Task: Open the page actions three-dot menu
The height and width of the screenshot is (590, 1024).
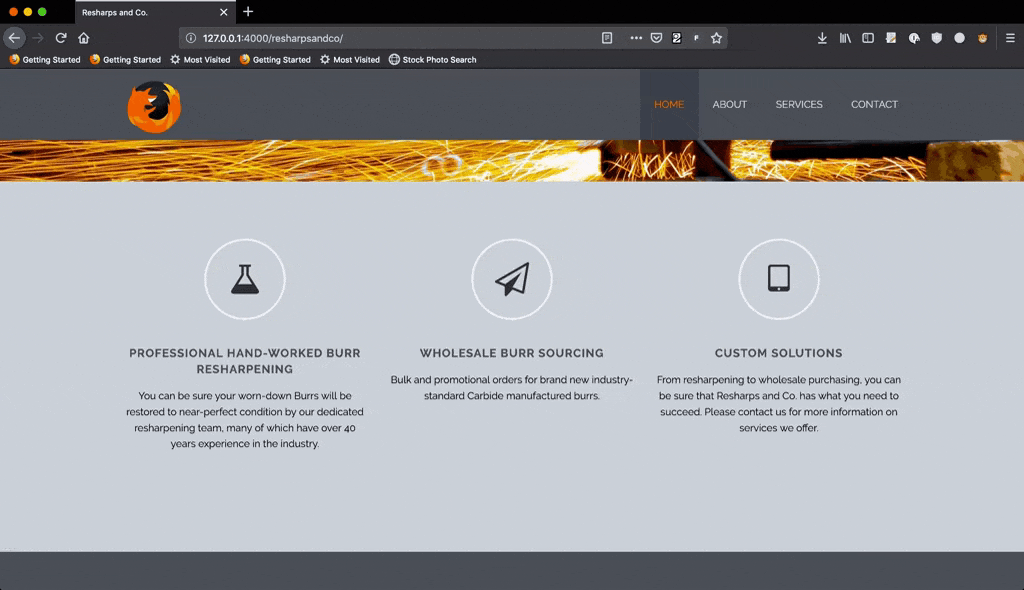Action: pos(636,38)
